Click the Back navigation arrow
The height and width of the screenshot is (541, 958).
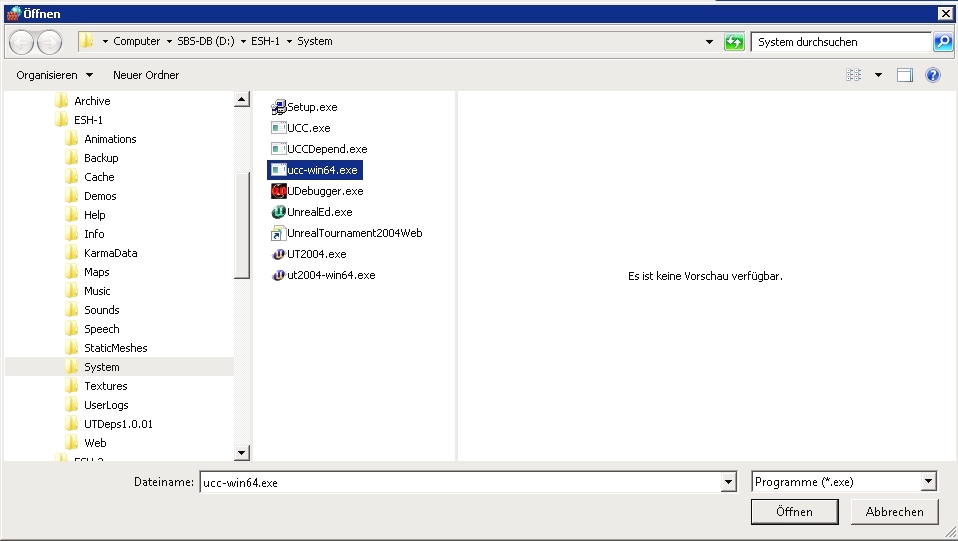[21, 42]
